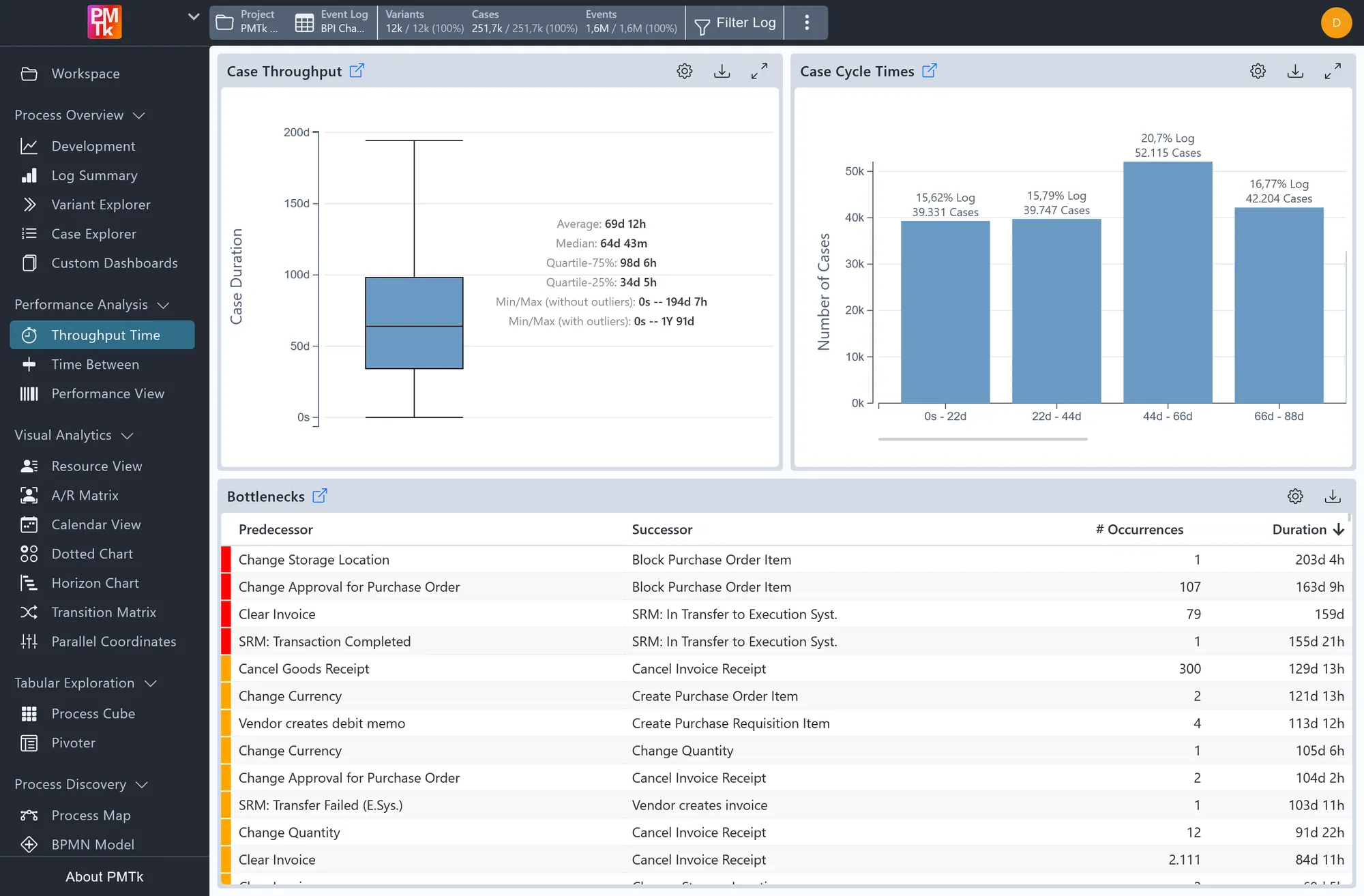Open Case Throughput settings gear

[685, 71]
